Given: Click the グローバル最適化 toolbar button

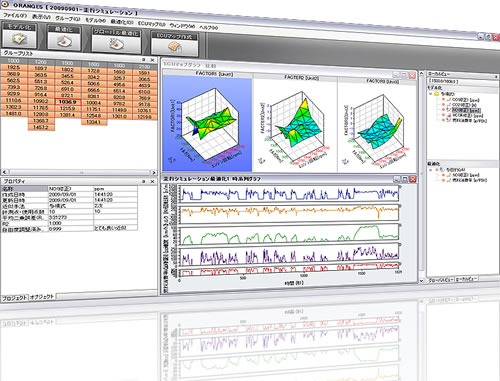Looking at the screenshot, I should 116,41.
